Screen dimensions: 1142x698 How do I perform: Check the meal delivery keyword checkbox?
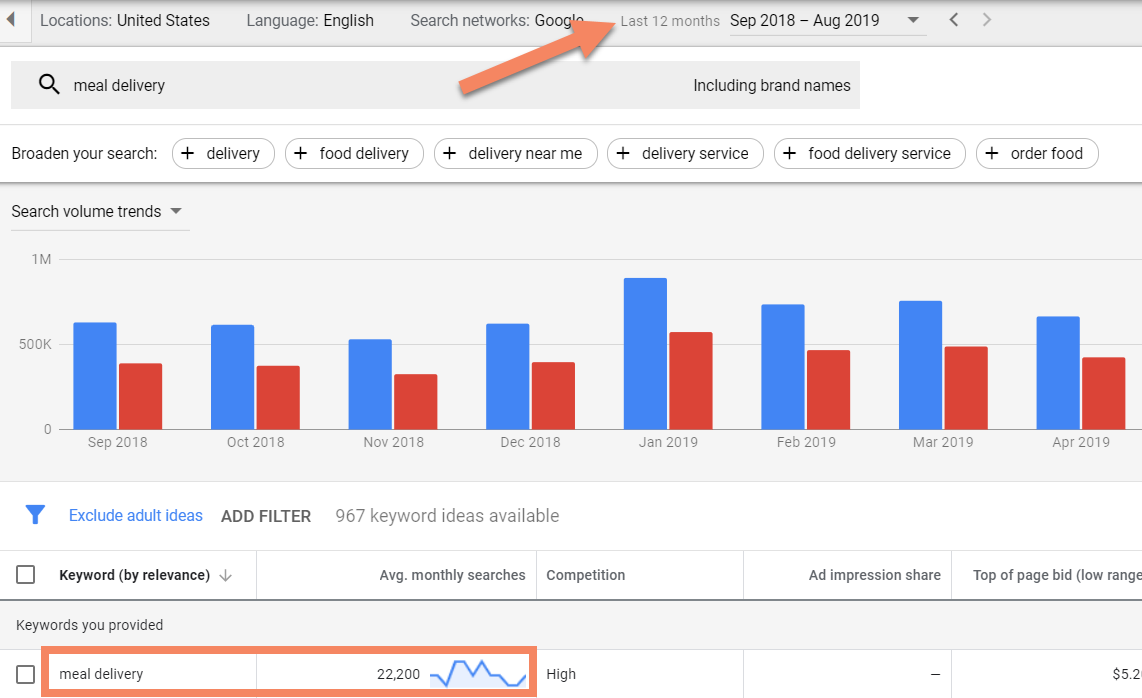point(26,674)
